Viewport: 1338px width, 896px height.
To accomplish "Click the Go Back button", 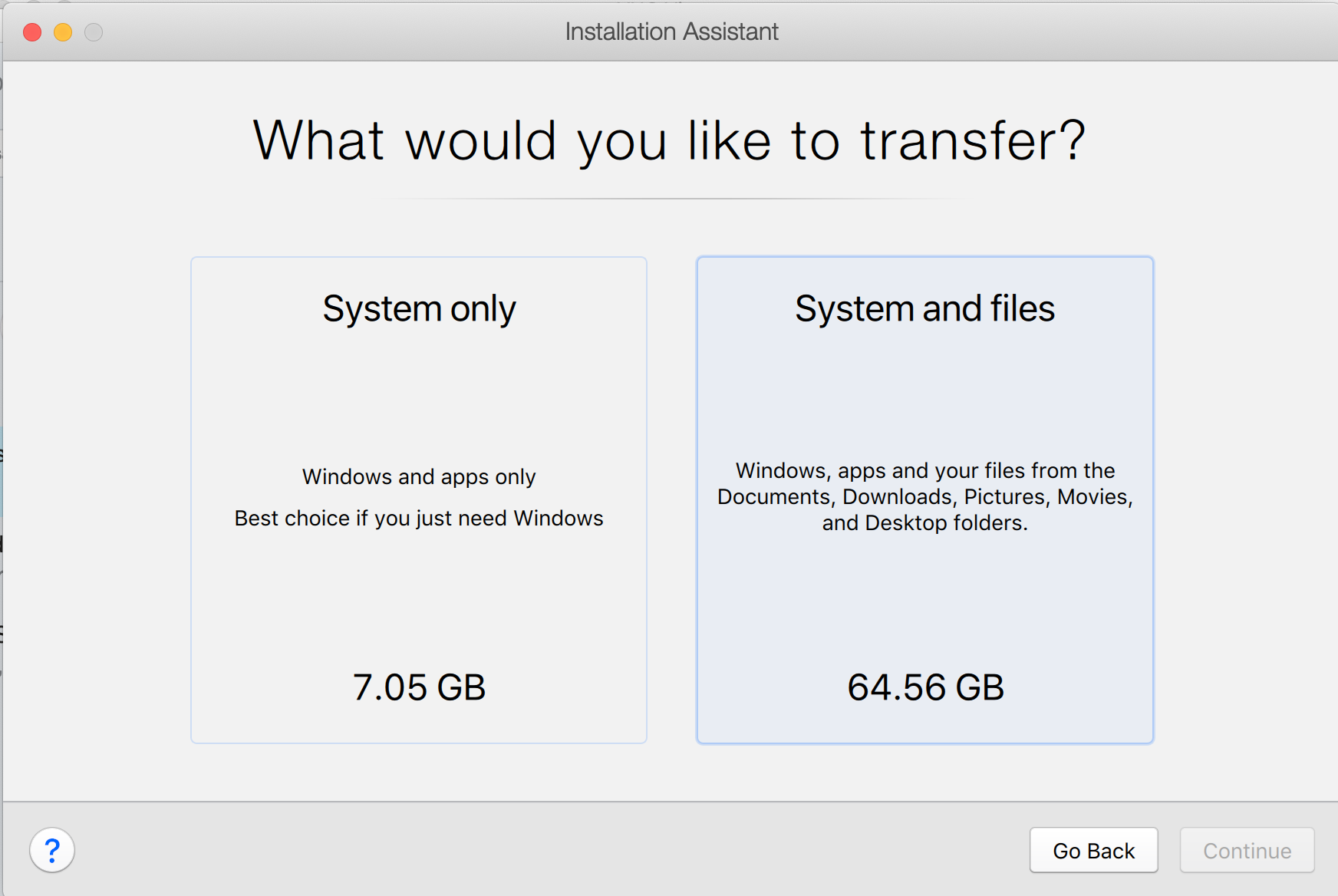I will (1093, 850).
